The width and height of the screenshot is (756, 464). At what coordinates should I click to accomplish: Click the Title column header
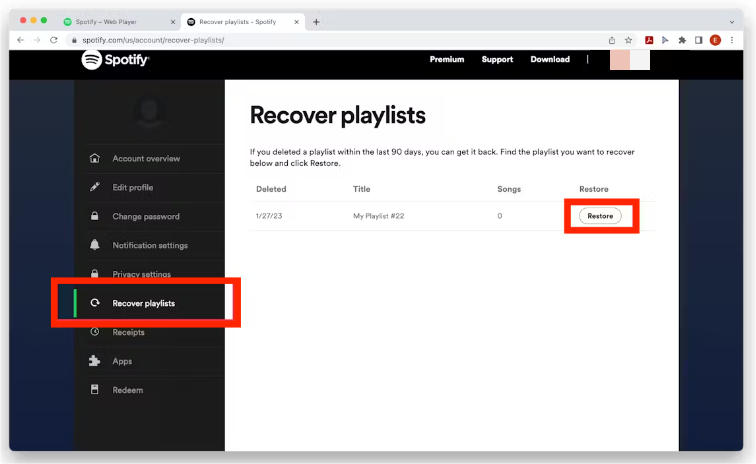click(362, 189)
